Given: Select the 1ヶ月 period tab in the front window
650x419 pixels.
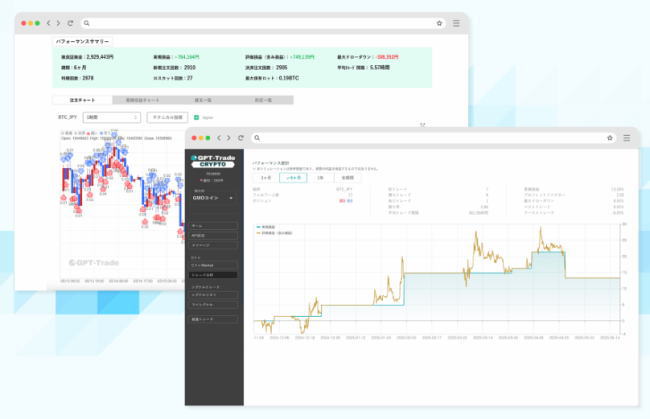Looking at the screenshot, I should [x=266, y=178].
